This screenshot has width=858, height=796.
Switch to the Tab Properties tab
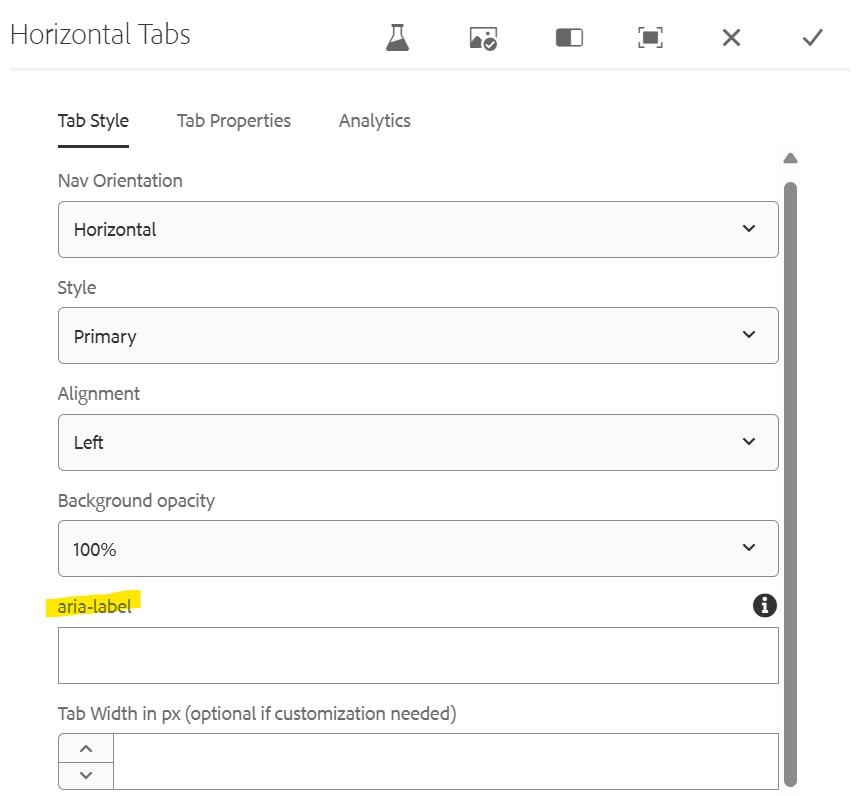[234, 121]
